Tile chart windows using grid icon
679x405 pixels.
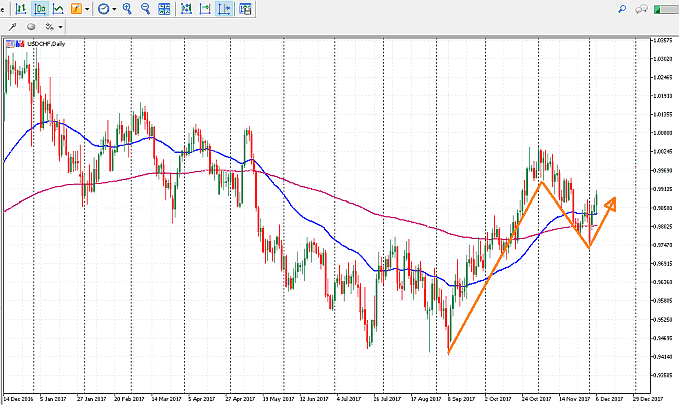[x=164, y=9]
